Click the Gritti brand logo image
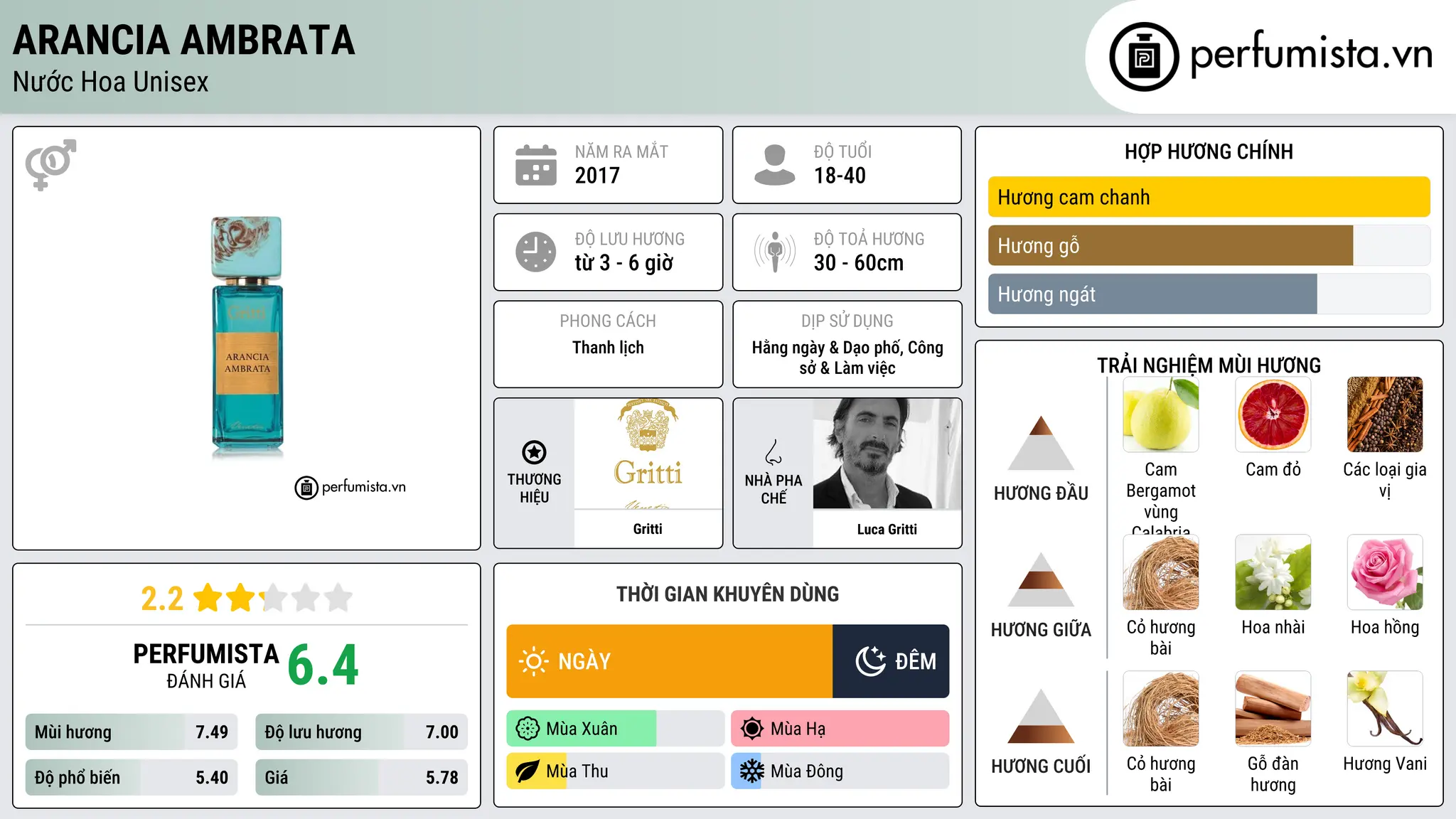1456x819 pixels. point(648,454)
